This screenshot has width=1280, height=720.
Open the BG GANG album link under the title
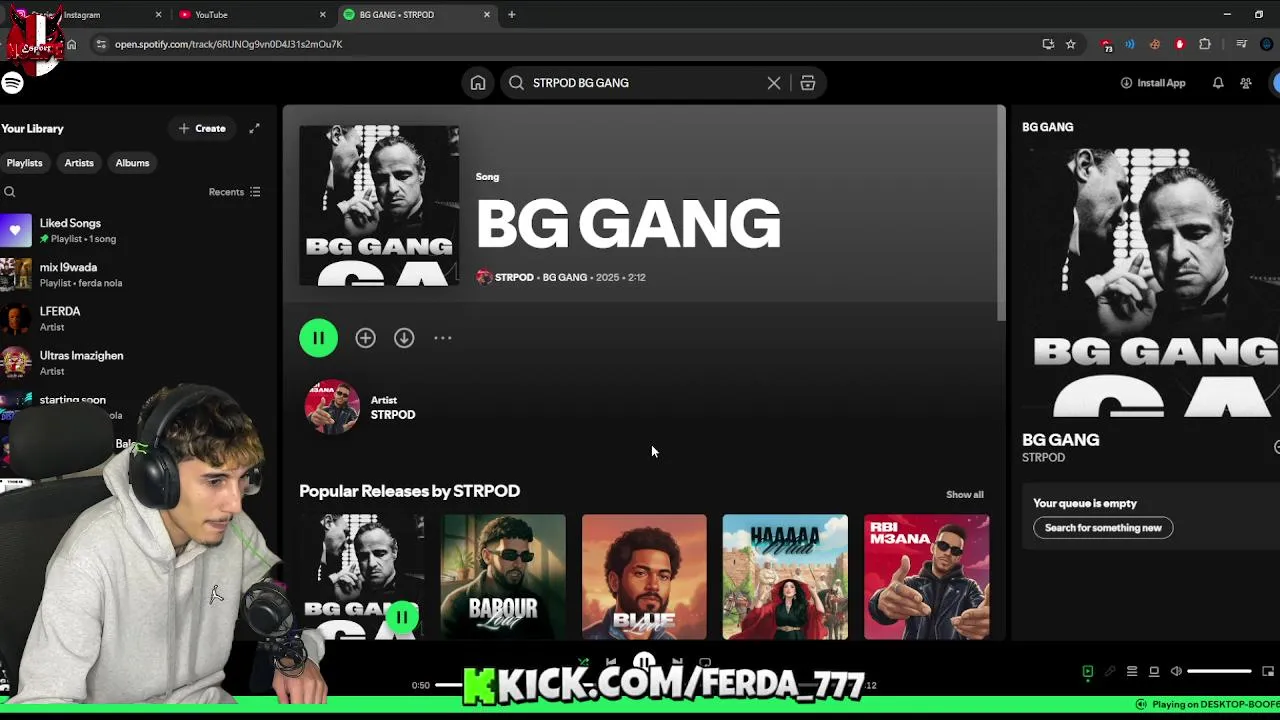tap(565, 277)
